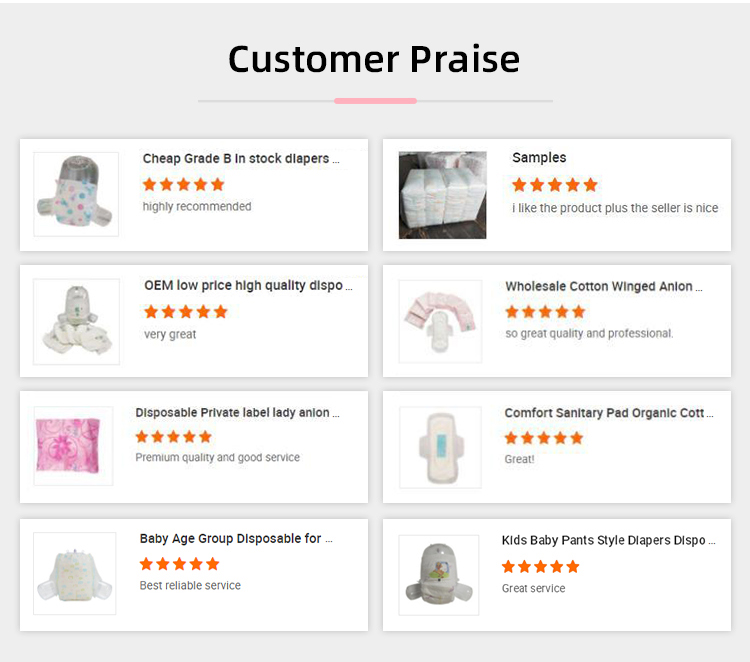Image resolution: width=750 pixels, height=662 pixels.
Task: Click the pink lady anion pad package
Action: click(73, 446)
